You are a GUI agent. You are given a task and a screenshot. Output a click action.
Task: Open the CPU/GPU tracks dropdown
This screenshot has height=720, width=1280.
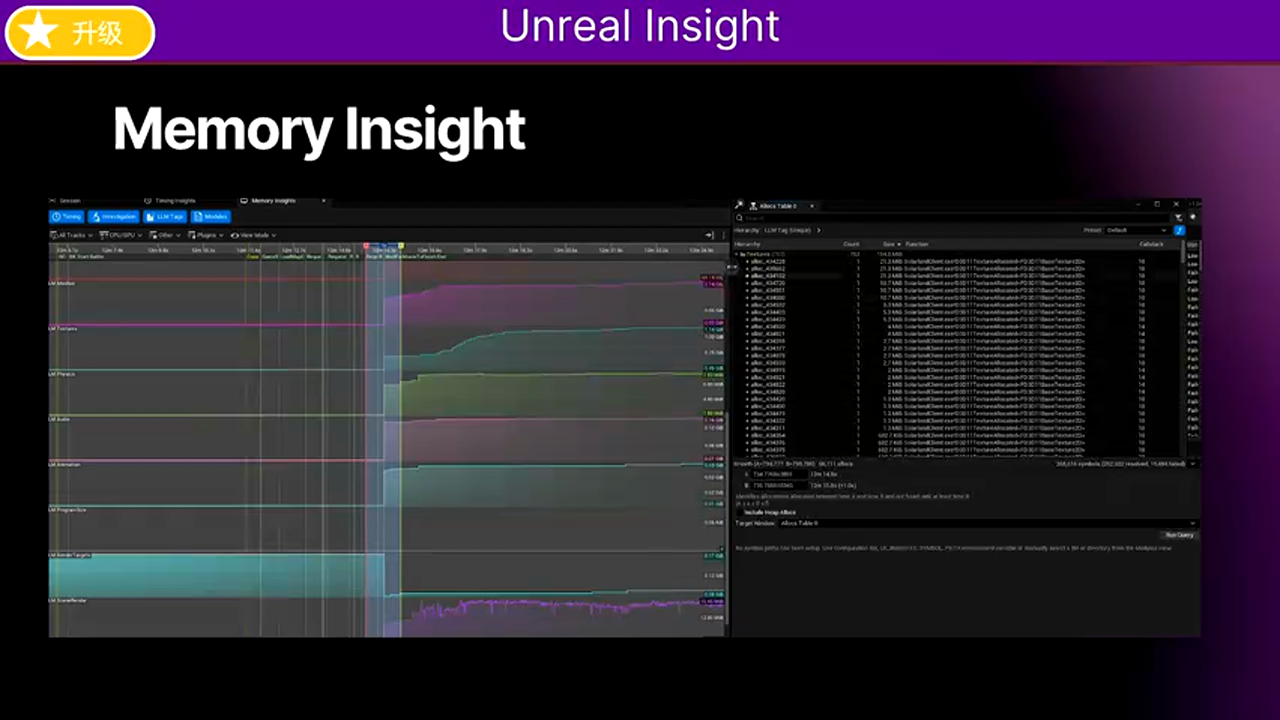pos(121,235)
